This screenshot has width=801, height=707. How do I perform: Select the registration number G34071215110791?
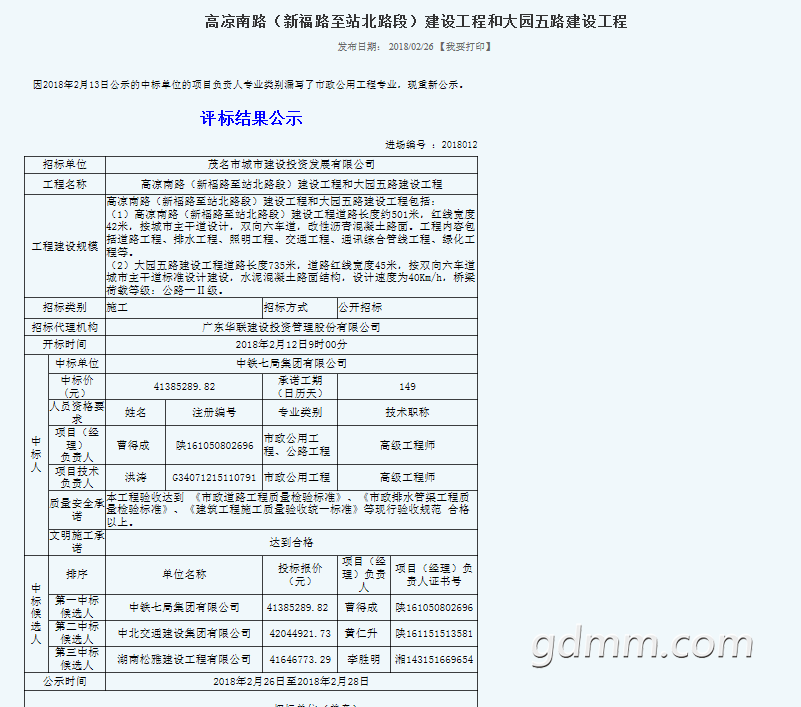[x=214, y=477]
